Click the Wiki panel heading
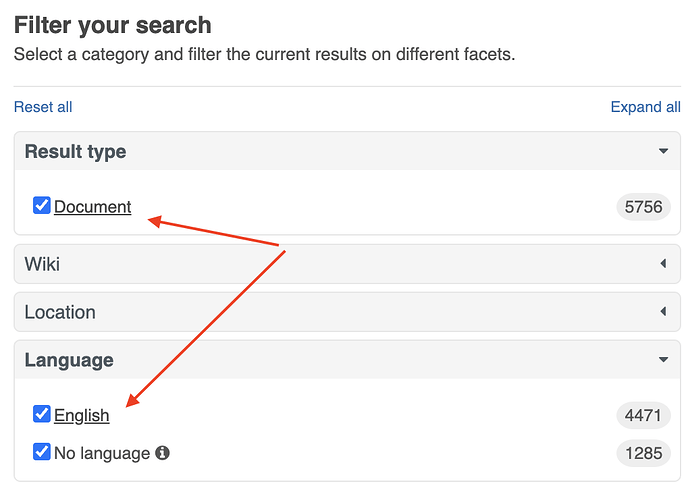This screenshot has width=690, height=490. click(x=43, y=264)
